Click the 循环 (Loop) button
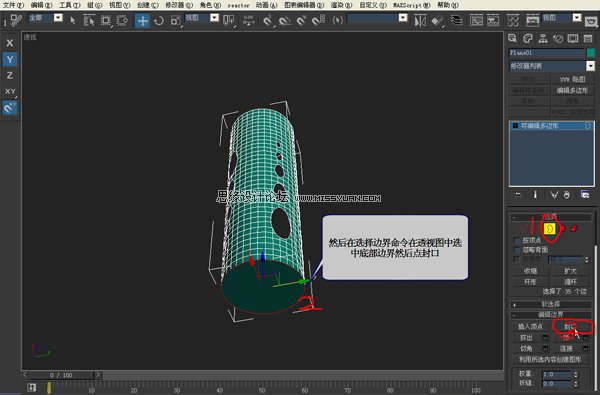The image size is (600, 395). pos(570,282)
